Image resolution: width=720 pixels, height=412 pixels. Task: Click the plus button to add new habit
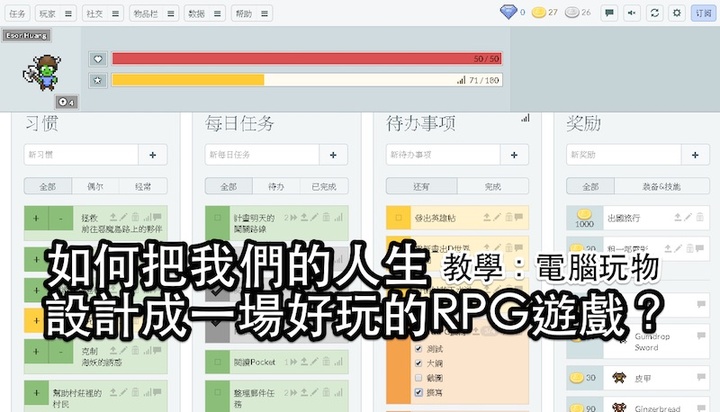pos(153,155)
